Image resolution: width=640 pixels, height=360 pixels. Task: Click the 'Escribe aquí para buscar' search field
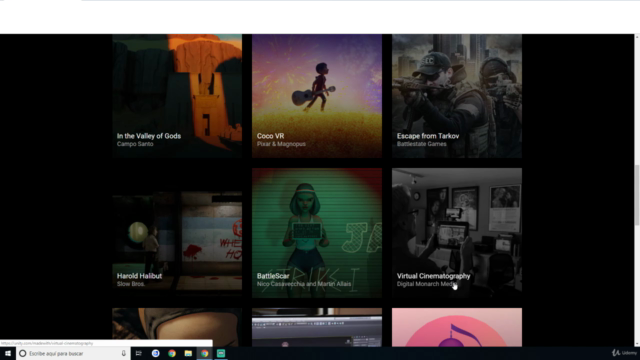[73, 353]
